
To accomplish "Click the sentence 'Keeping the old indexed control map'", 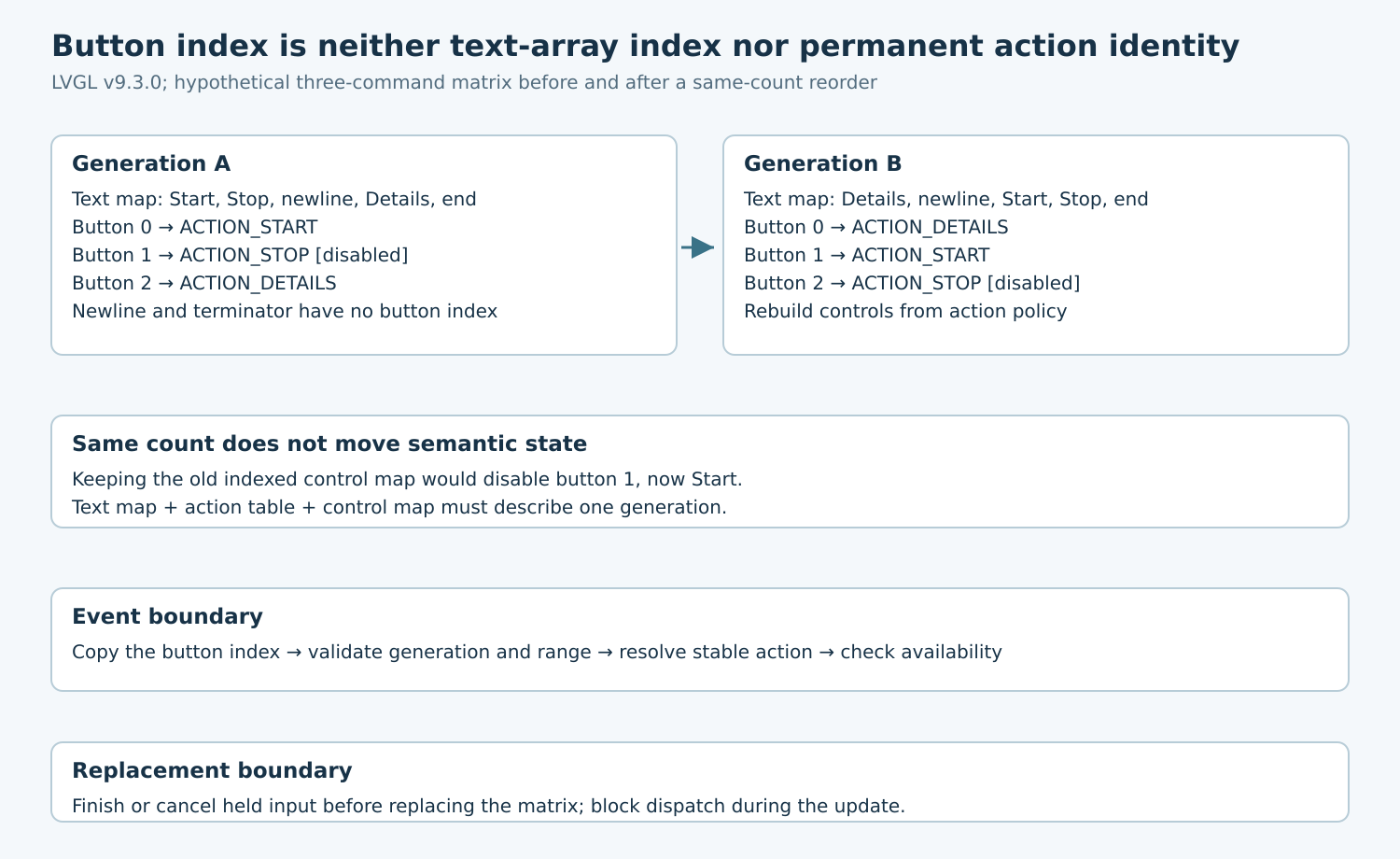I will pyautogui.click(x=407, y=479).
